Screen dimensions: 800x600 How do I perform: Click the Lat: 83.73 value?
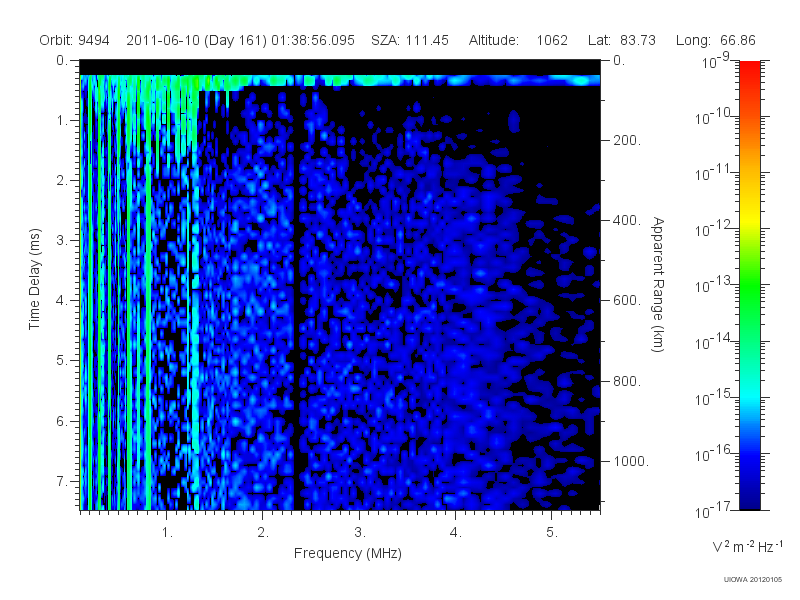pyautogui.click(x=621, y=40)
